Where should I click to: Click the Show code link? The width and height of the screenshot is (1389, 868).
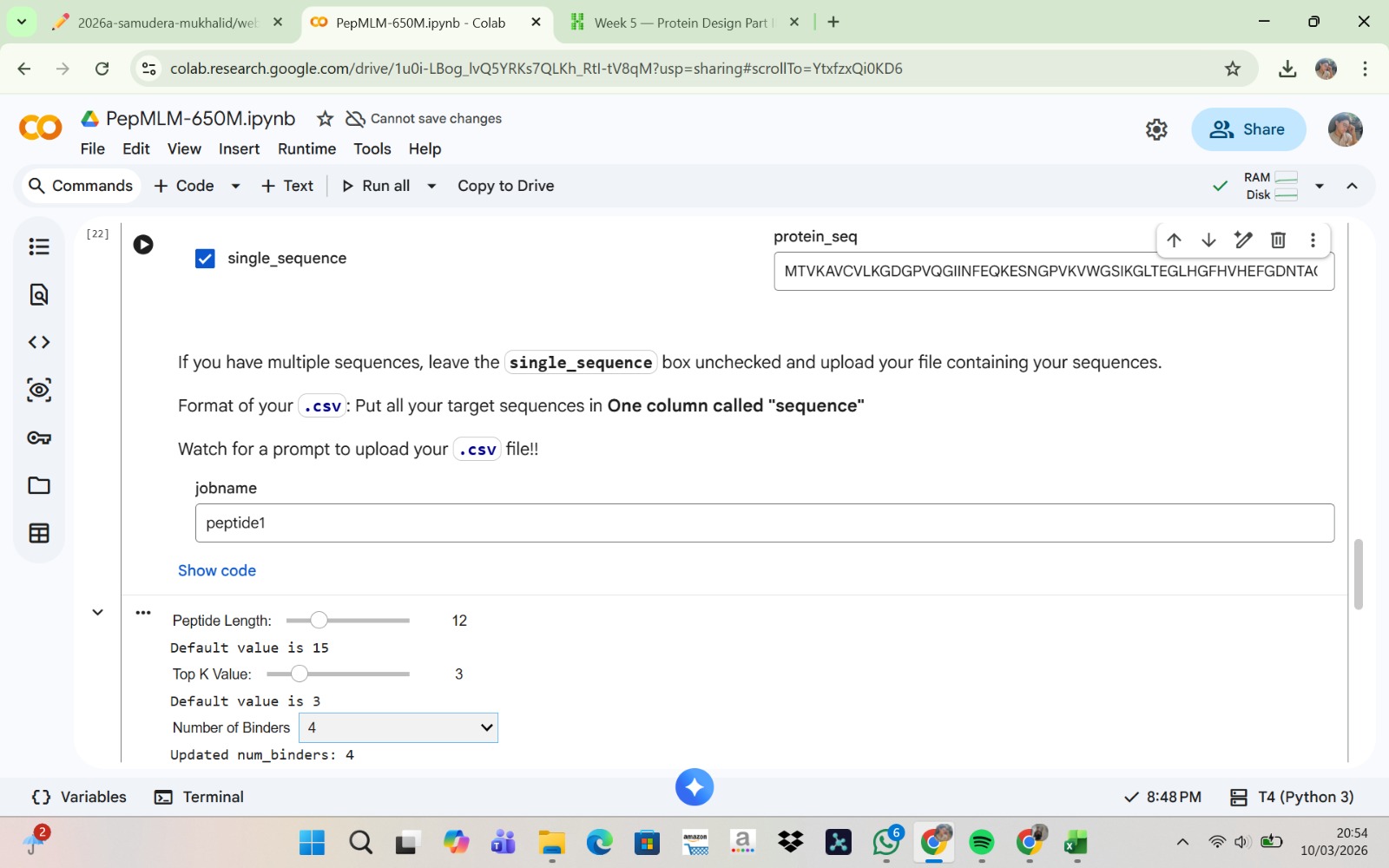click(x=217, y=570)
